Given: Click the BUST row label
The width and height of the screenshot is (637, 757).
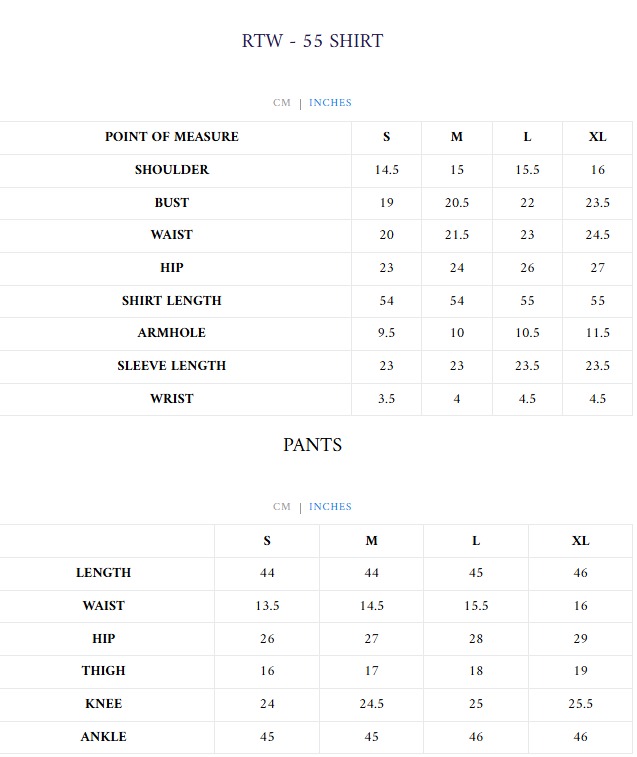Looking at the screenshot, I should [172, 203].
